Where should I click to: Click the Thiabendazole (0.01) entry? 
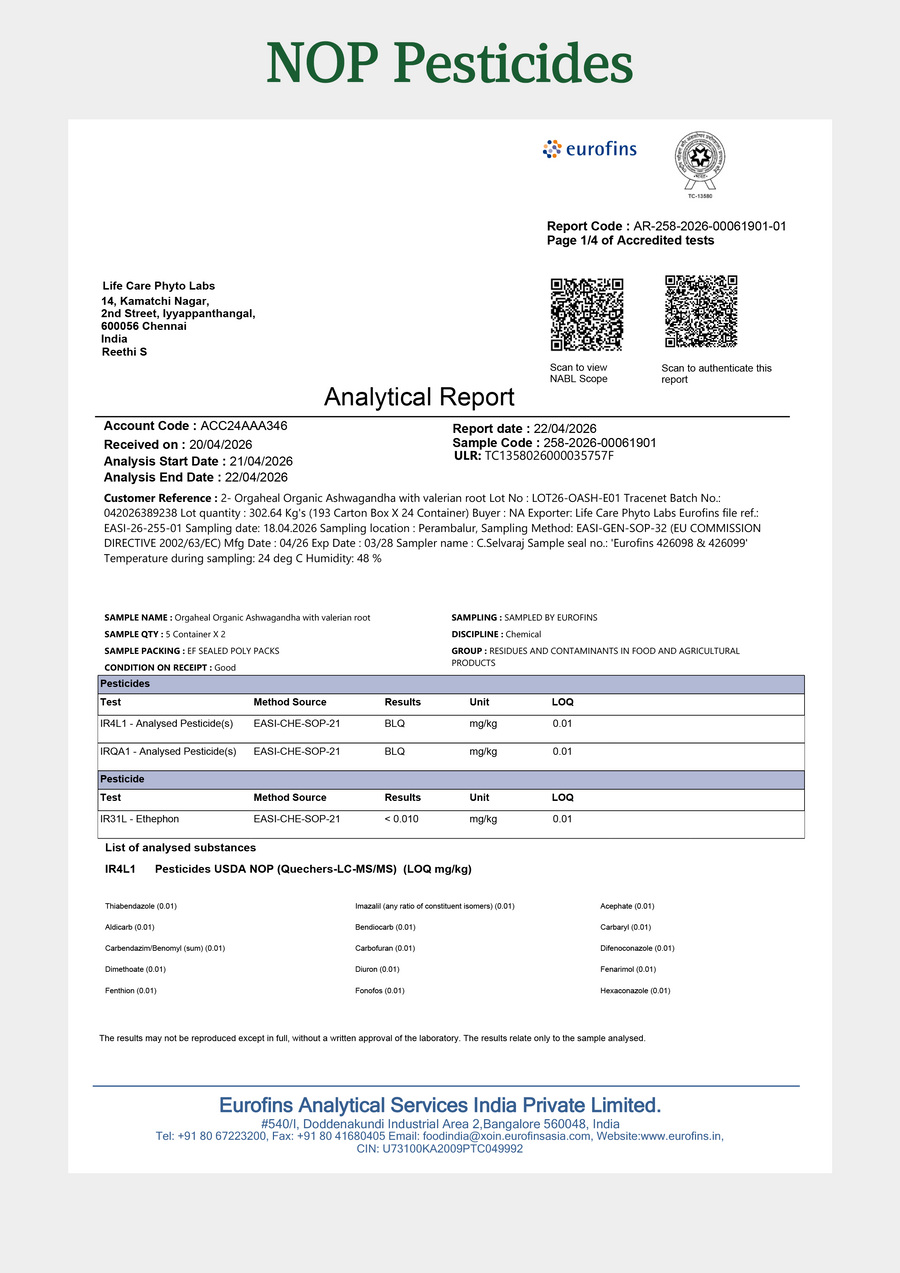[x=141, y=906]
